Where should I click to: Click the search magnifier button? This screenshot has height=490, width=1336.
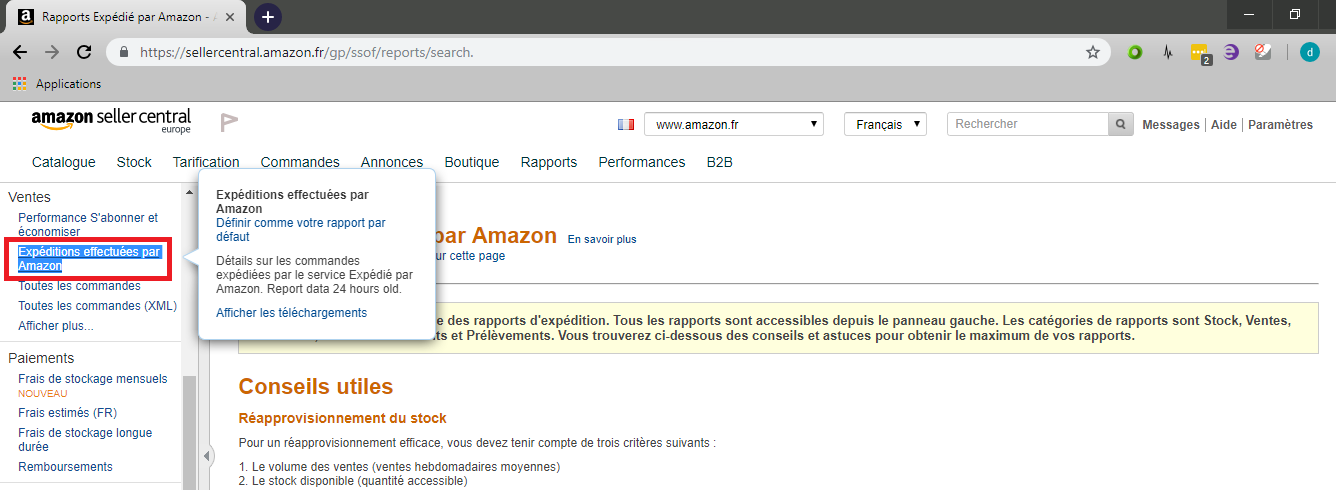(1121, 124)
